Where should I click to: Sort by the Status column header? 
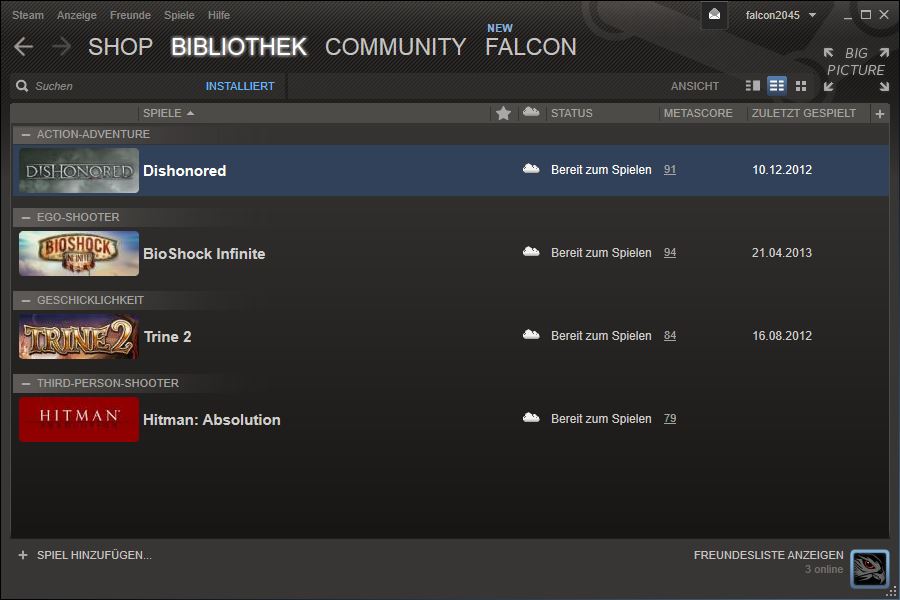point(572,113)
